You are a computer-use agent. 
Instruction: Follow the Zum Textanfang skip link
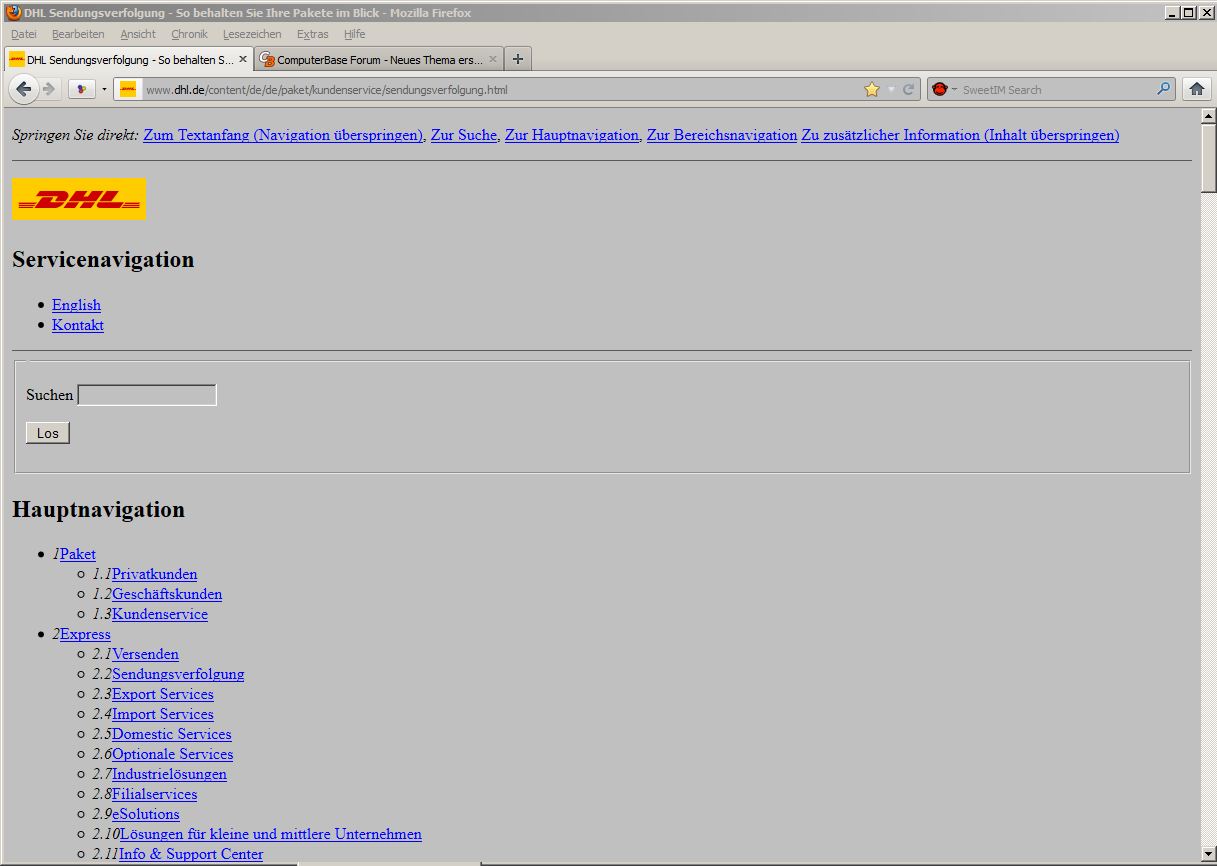283,135
